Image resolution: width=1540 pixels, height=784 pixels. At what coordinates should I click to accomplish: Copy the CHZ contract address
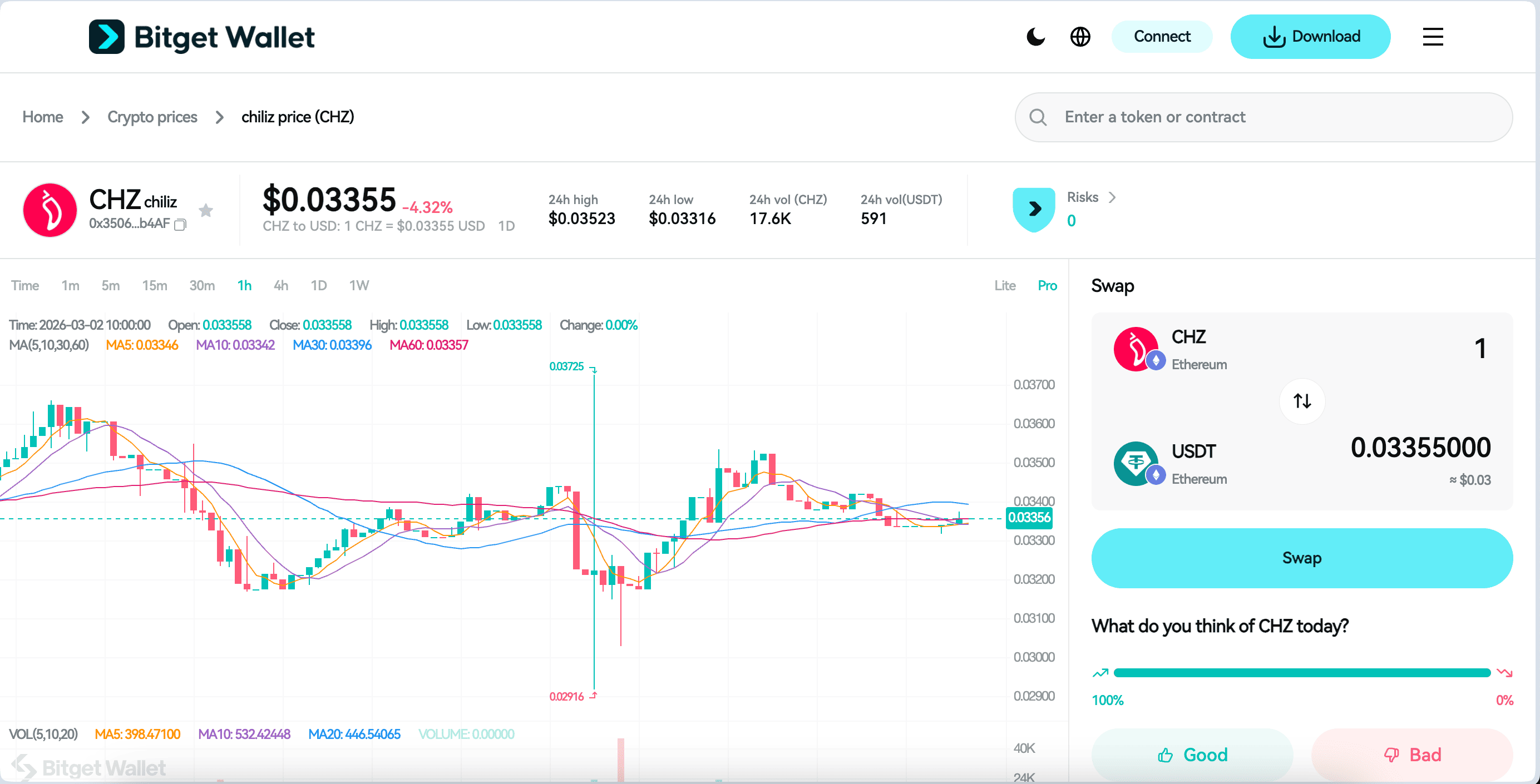pos(180,226)
